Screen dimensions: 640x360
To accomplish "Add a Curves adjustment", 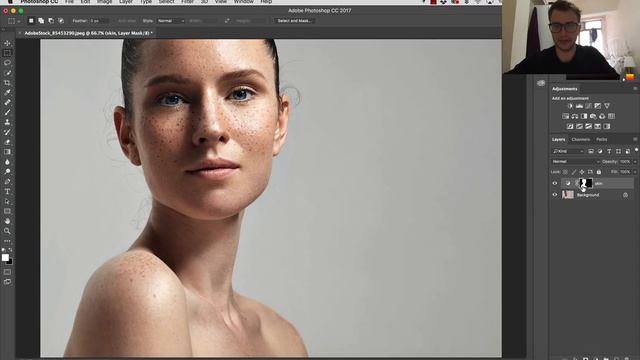I will coord(588,106).
